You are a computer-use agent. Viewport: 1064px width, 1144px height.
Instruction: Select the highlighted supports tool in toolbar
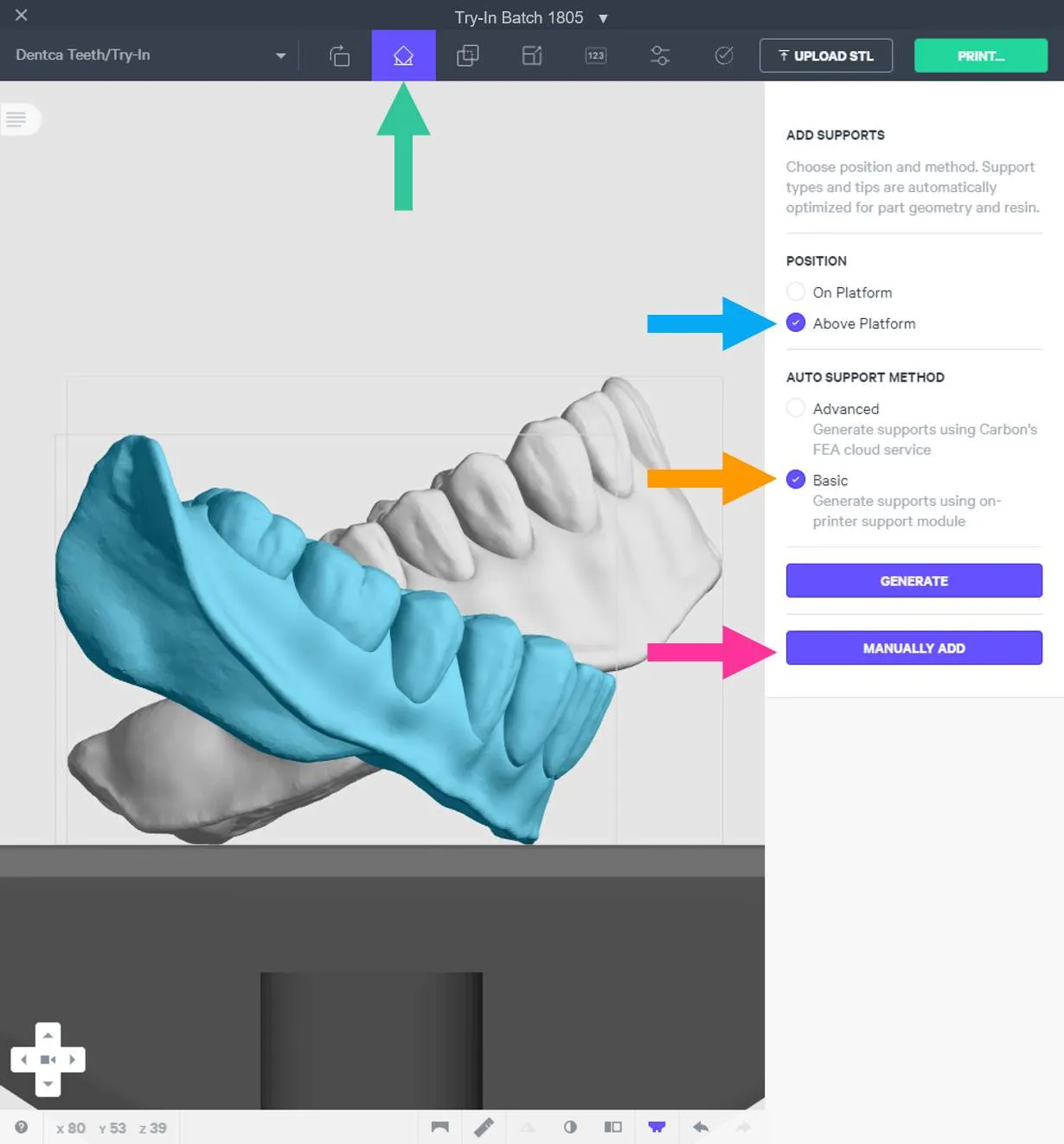[x=404, y=56]
